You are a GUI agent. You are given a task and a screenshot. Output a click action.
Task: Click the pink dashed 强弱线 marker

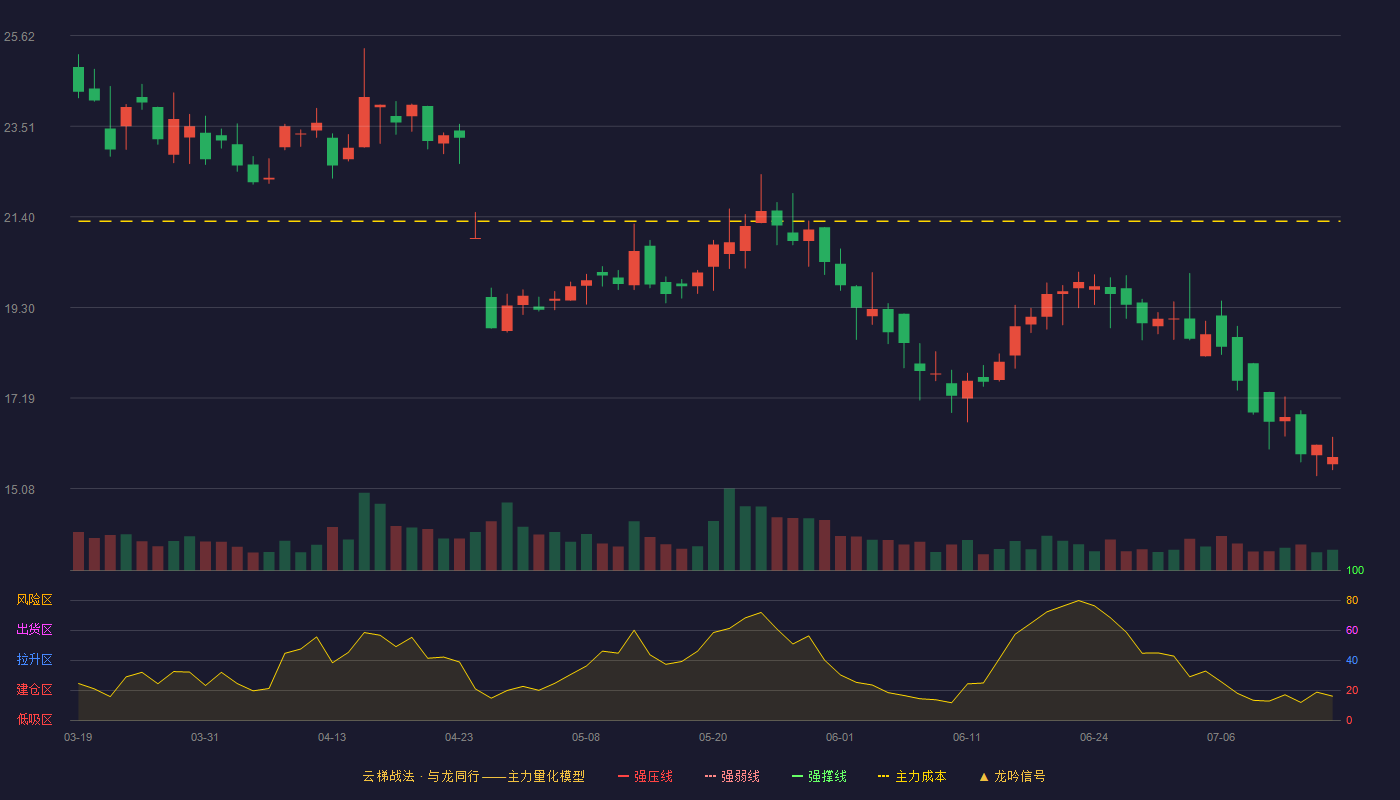pos(710,776)
